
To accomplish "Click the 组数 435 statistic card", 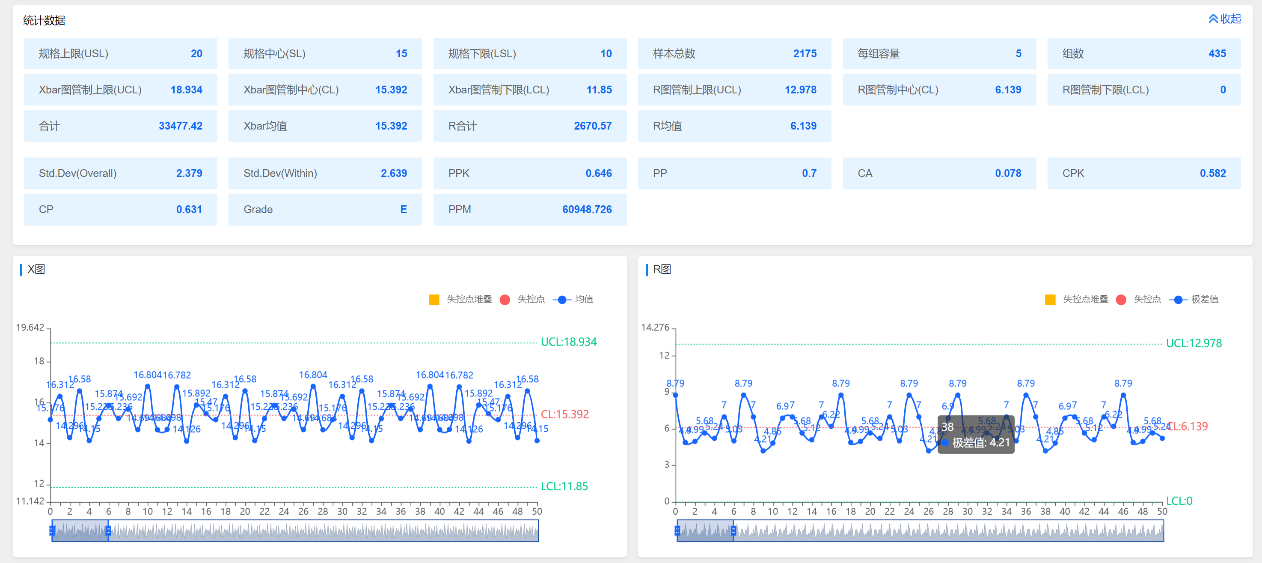I will [1144, 54].
